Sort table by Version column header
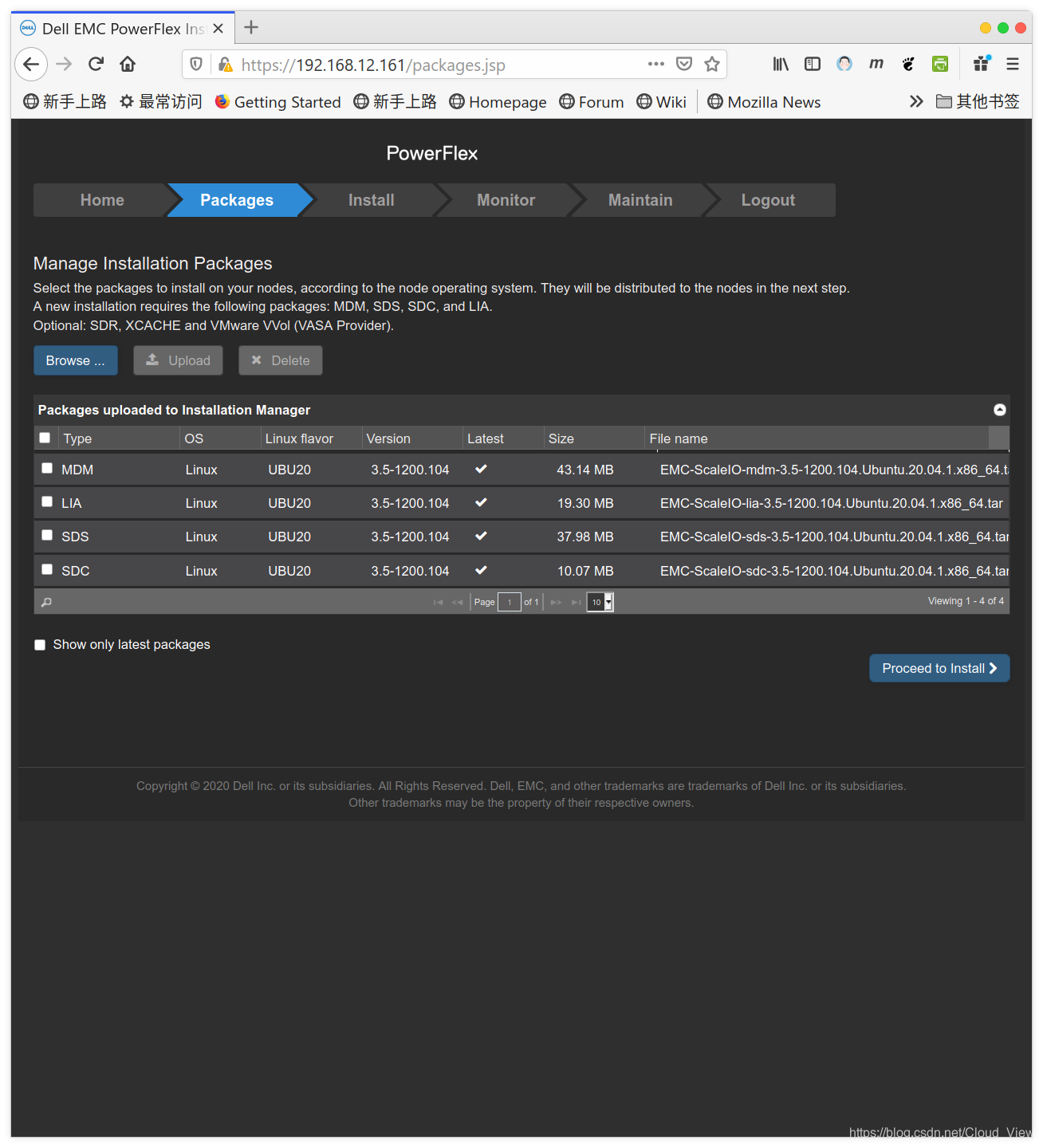Viewport: 1043px width, 1148px height. click(411, 438)
